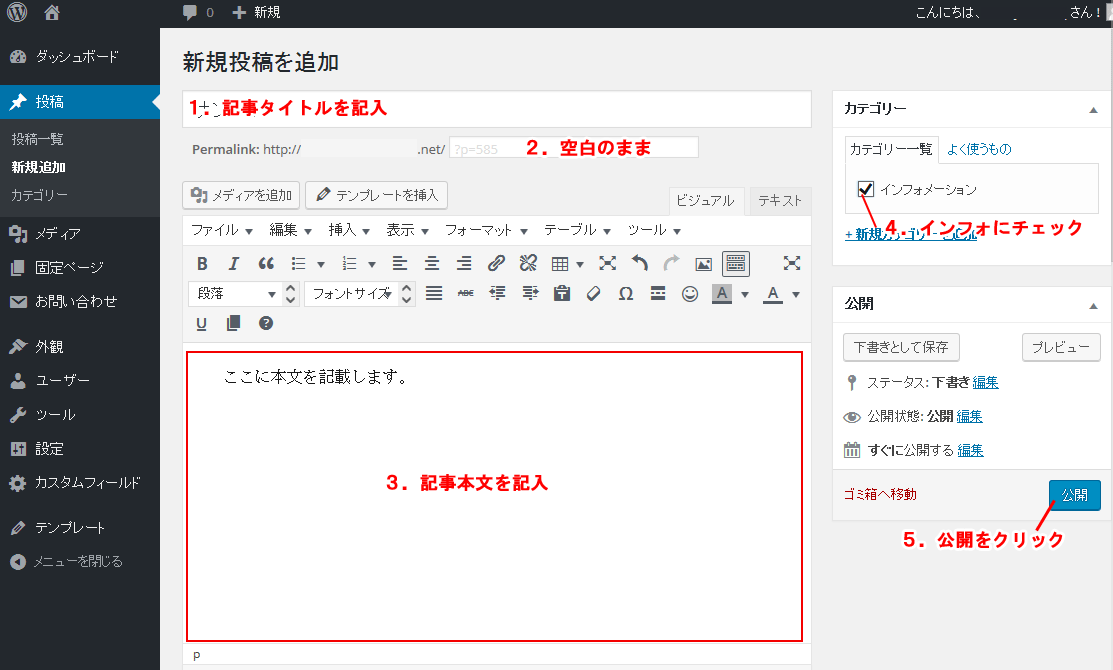
Task: Click the undo arrow icon
Action: 640,264
